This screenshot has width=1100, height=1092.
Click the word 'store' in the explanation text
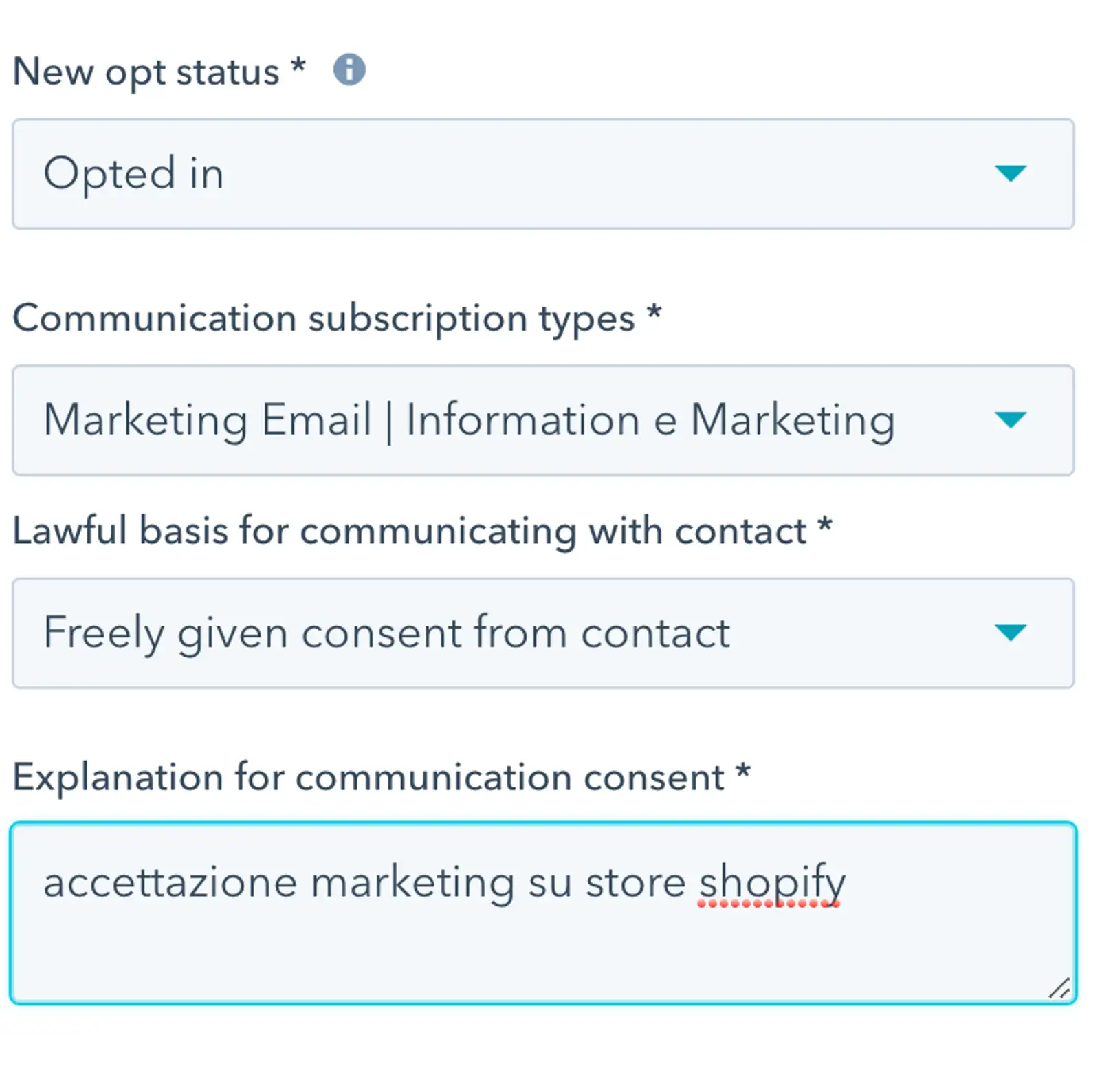pos(635,883)
